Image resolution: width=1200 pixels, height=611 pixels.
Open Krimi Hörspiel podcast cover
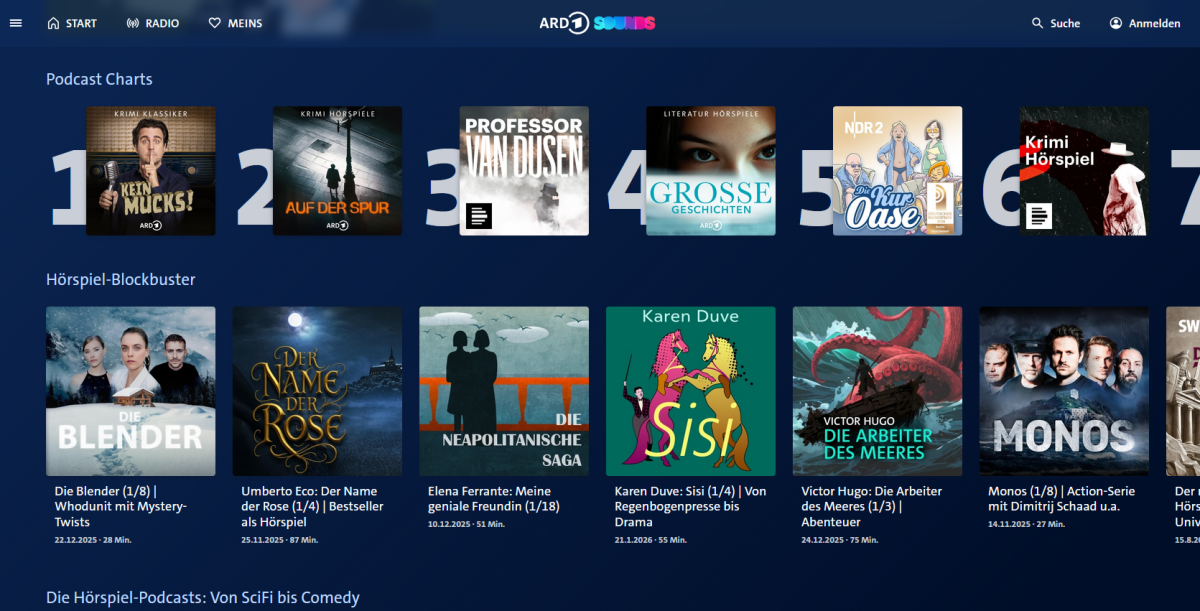point(1084,171)
